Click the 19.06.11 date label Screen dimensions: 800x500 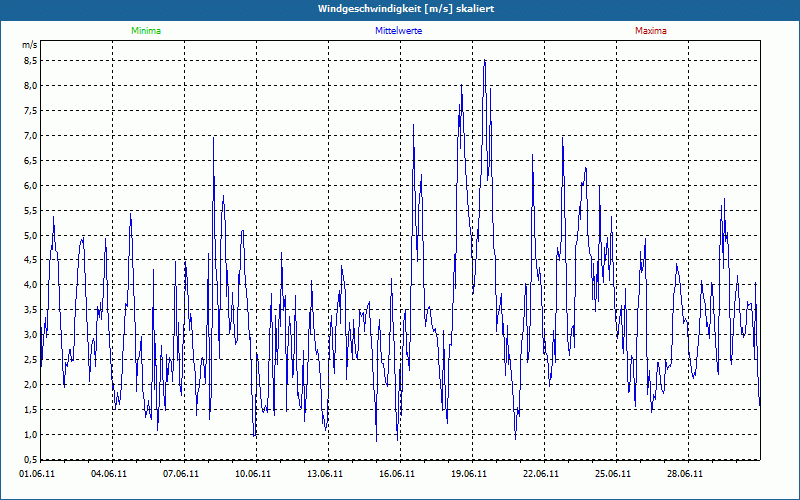468,474
